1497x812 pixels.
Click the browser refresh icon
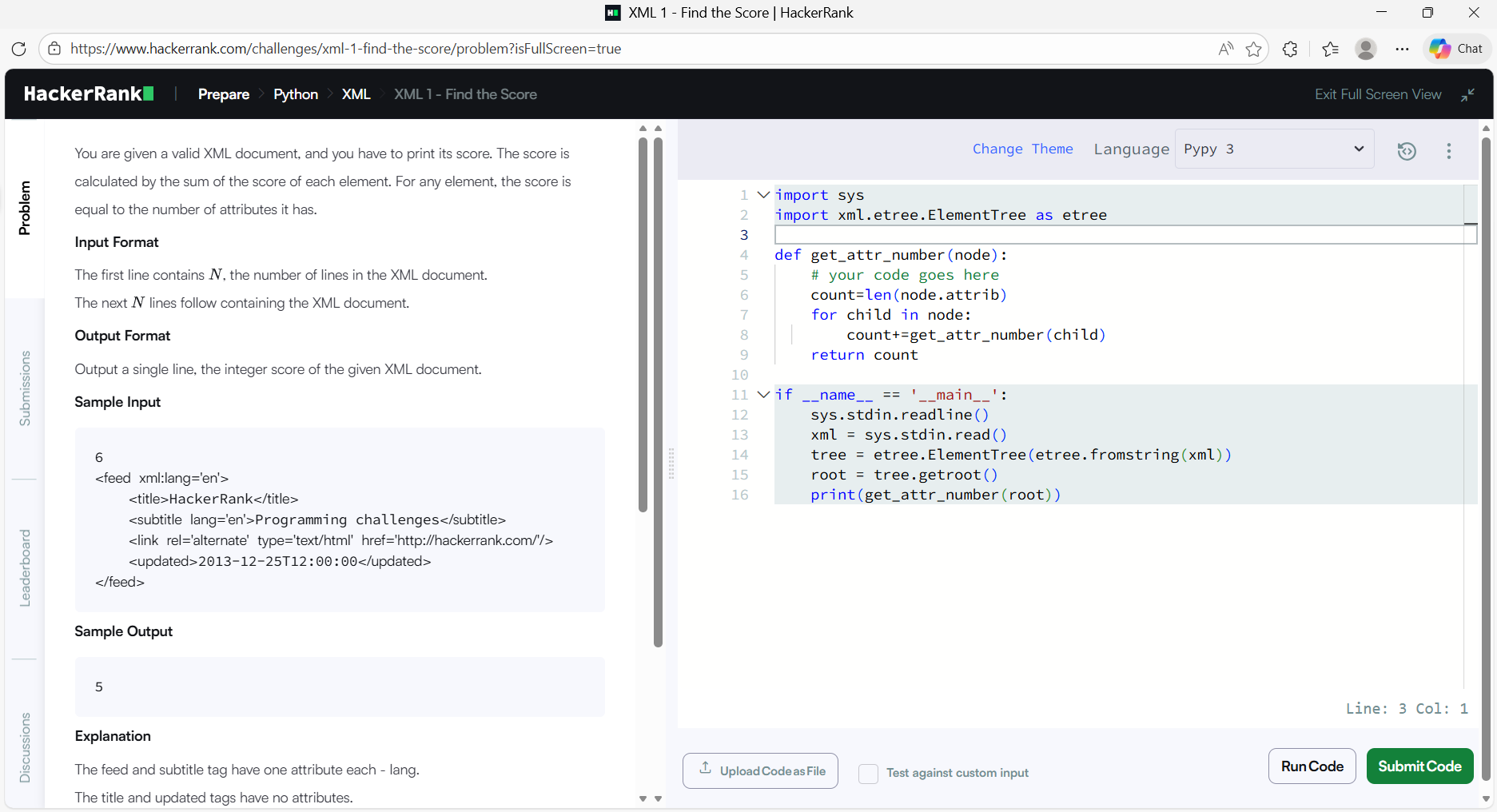click(19, 49)
